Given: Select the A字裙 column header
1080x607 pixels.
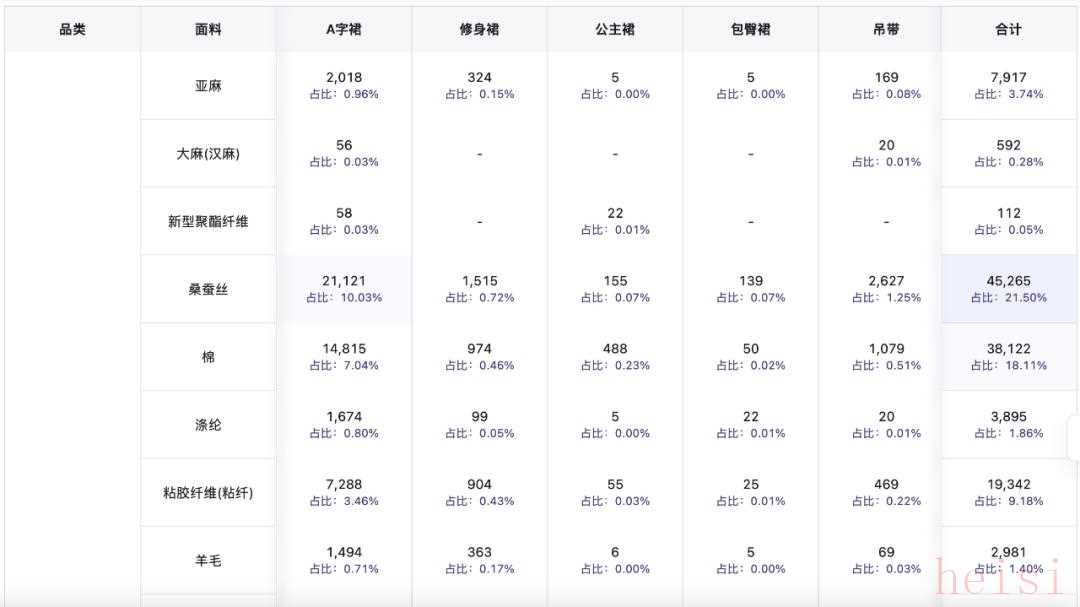Looking at the screenshot, I should click(x=344, y=30).
